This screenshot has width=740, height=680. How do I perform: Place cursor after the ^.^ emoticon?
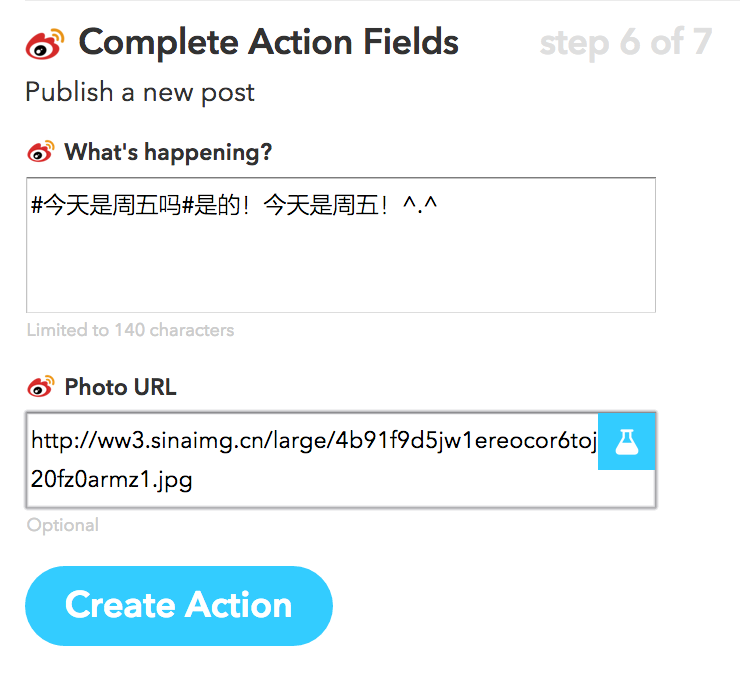coord(442,206)
